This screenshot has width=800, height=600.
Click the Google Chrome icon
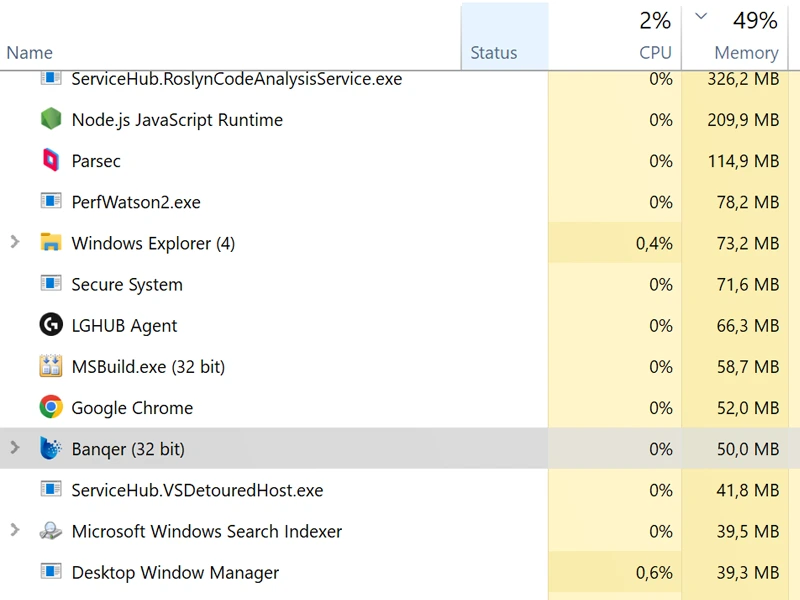tap(51, 407)
